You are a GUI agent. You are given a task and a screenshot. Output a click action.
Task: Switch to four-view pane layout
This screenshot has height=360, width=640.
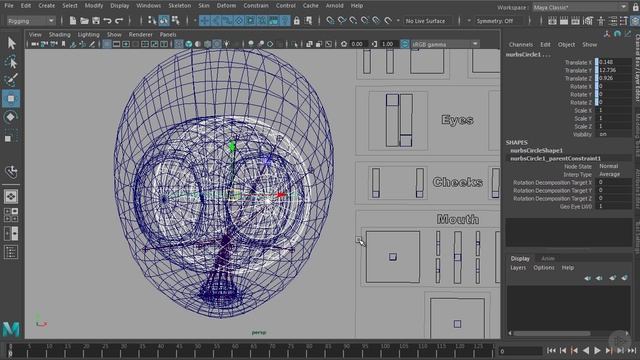point(11,215)
